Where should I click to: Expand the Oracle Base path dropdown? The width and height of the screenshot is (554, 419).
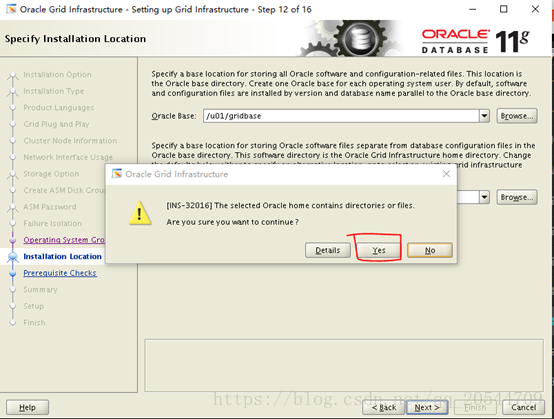(x=484, y=116)
